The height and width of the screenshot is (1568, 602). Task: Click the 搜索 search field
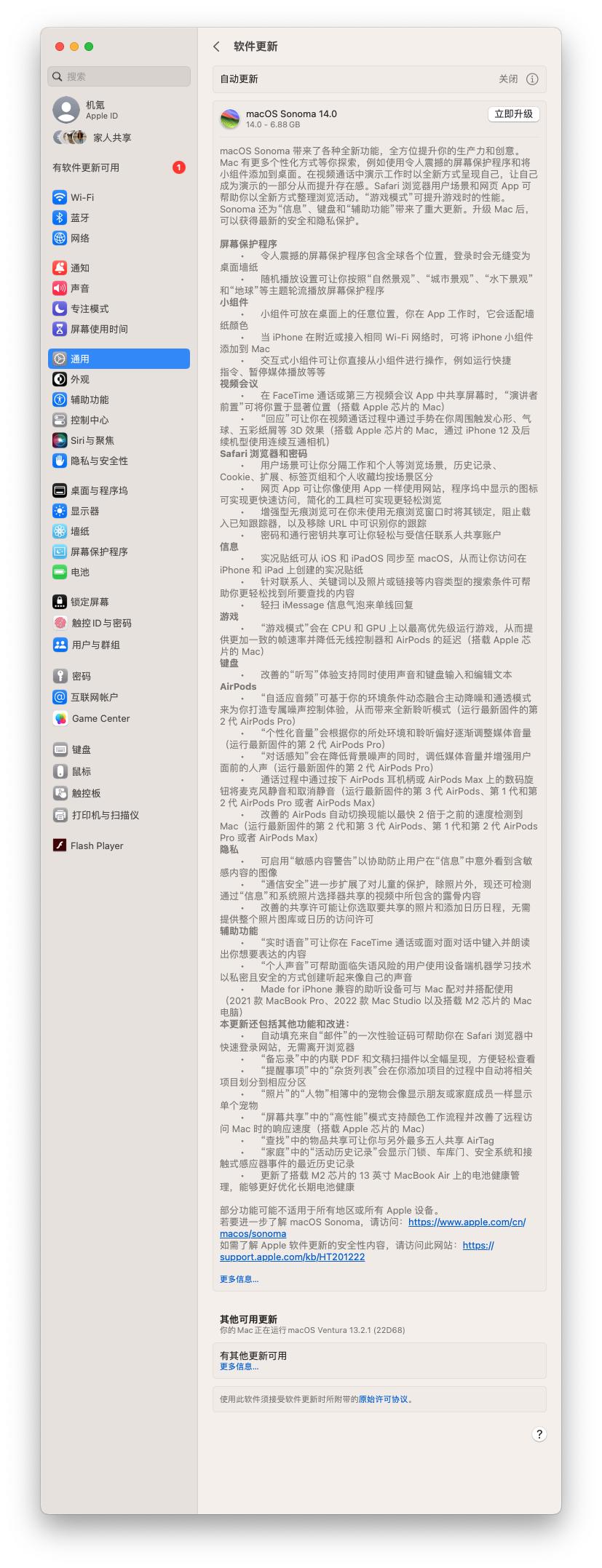point(119,76)
